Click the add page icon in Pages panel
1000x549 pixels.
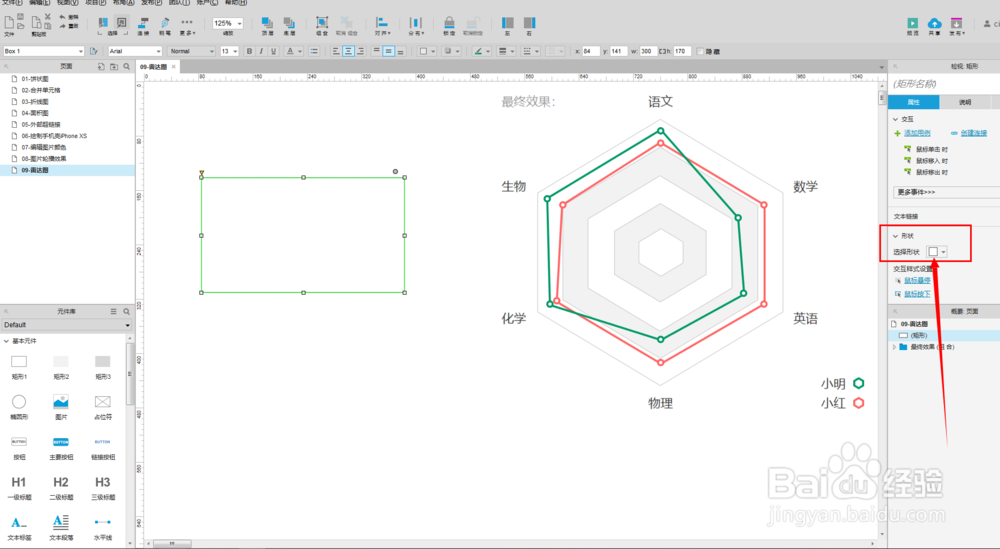pyautogui.click(x=101, y=66)
